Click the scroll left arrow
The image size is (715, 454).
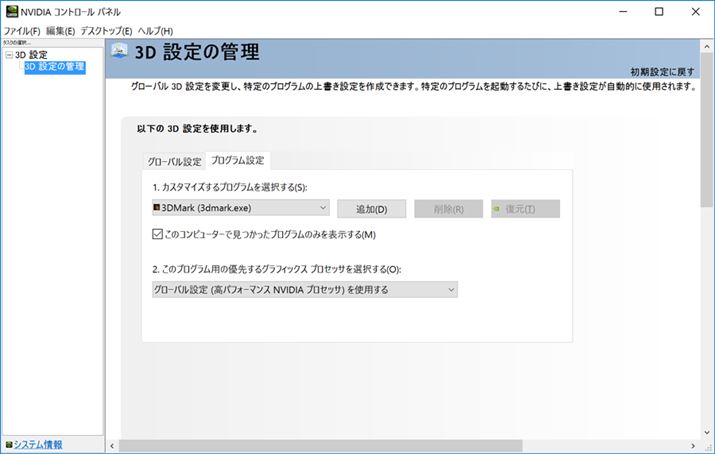[x=112, y=445]
